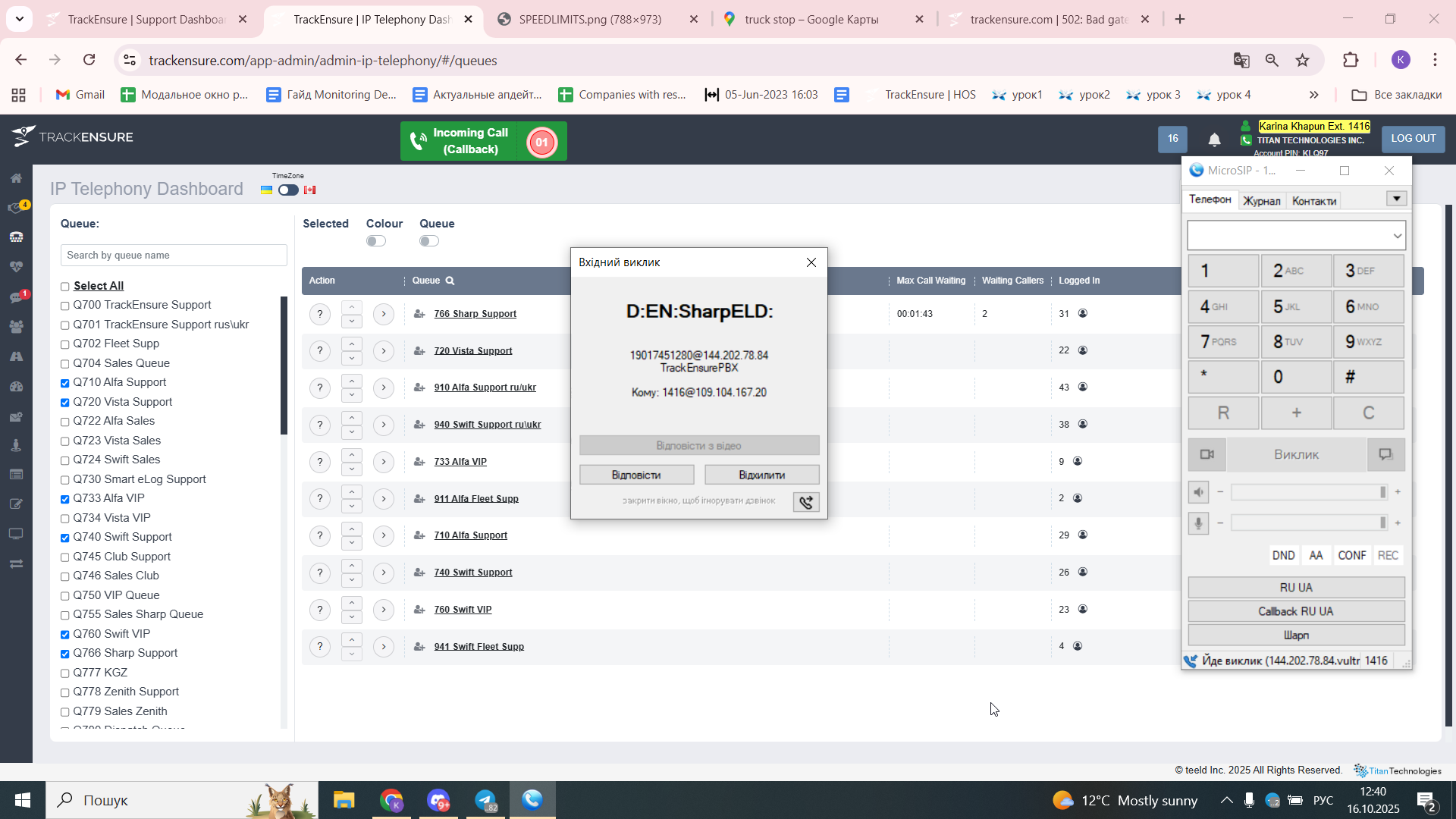Open Telegram from the Windows taskbar

click(485, 800)
